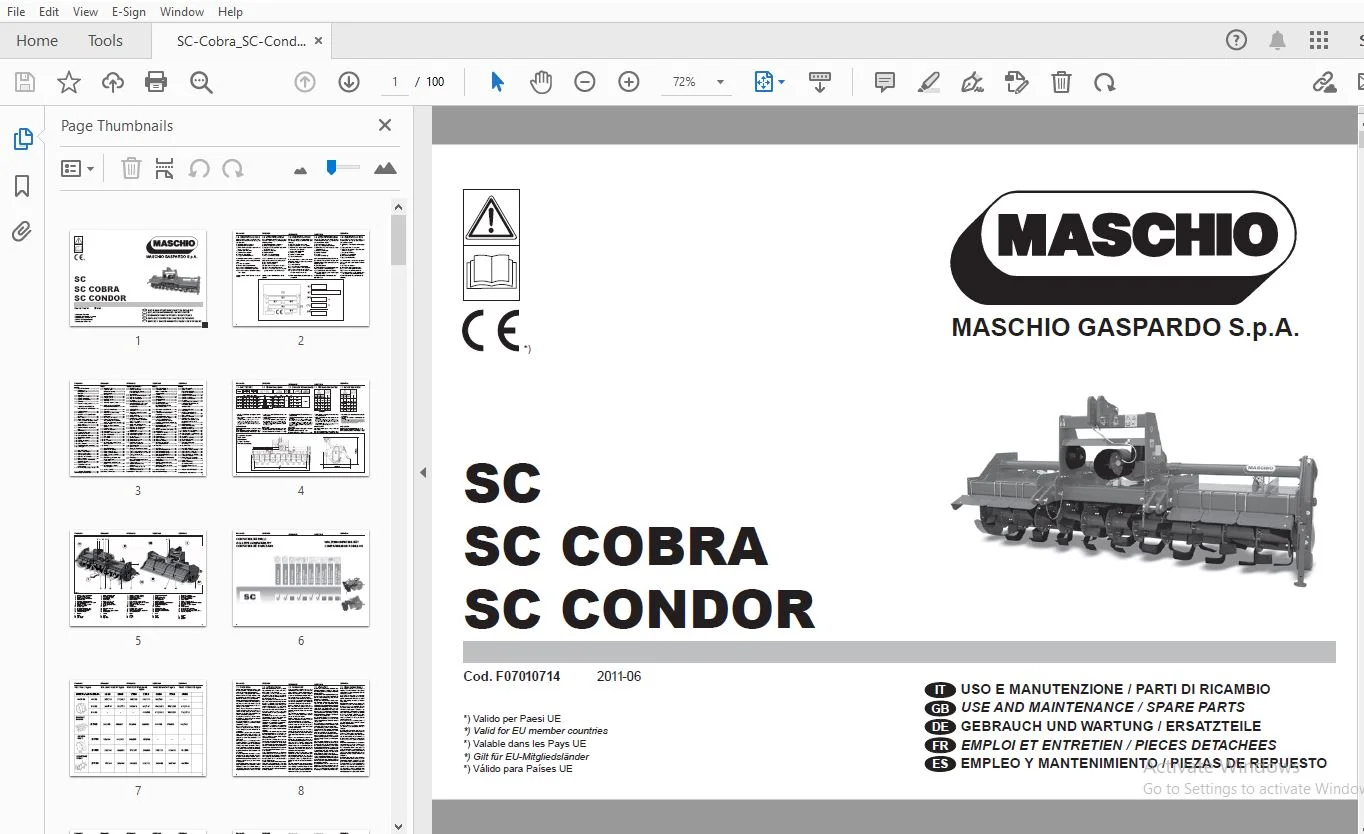1364x834 pixels.
Task: Enlarge thumbnails with large mountain icon
Action: pos(385,168)
